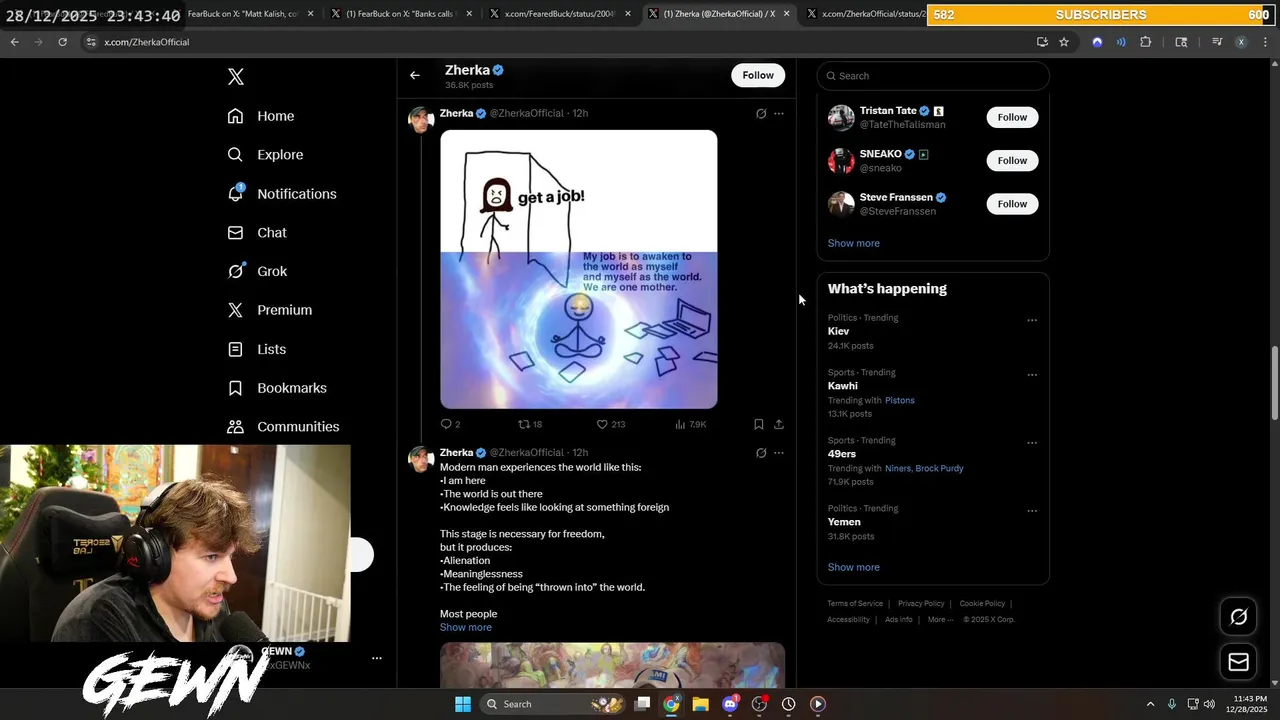Click taskbar Search box
Screen dimensions: 1280x720
coord(552,704)
